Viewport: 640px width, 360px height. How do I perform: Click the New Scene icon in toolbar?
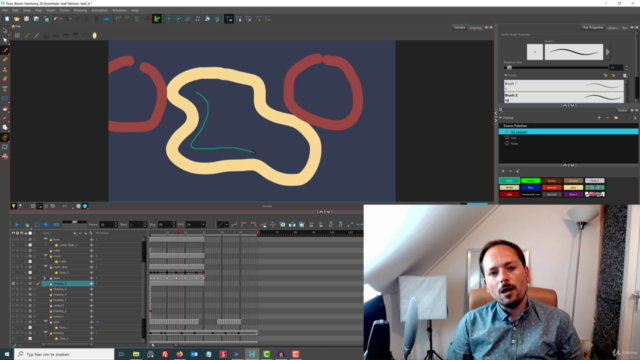point(7,19)
